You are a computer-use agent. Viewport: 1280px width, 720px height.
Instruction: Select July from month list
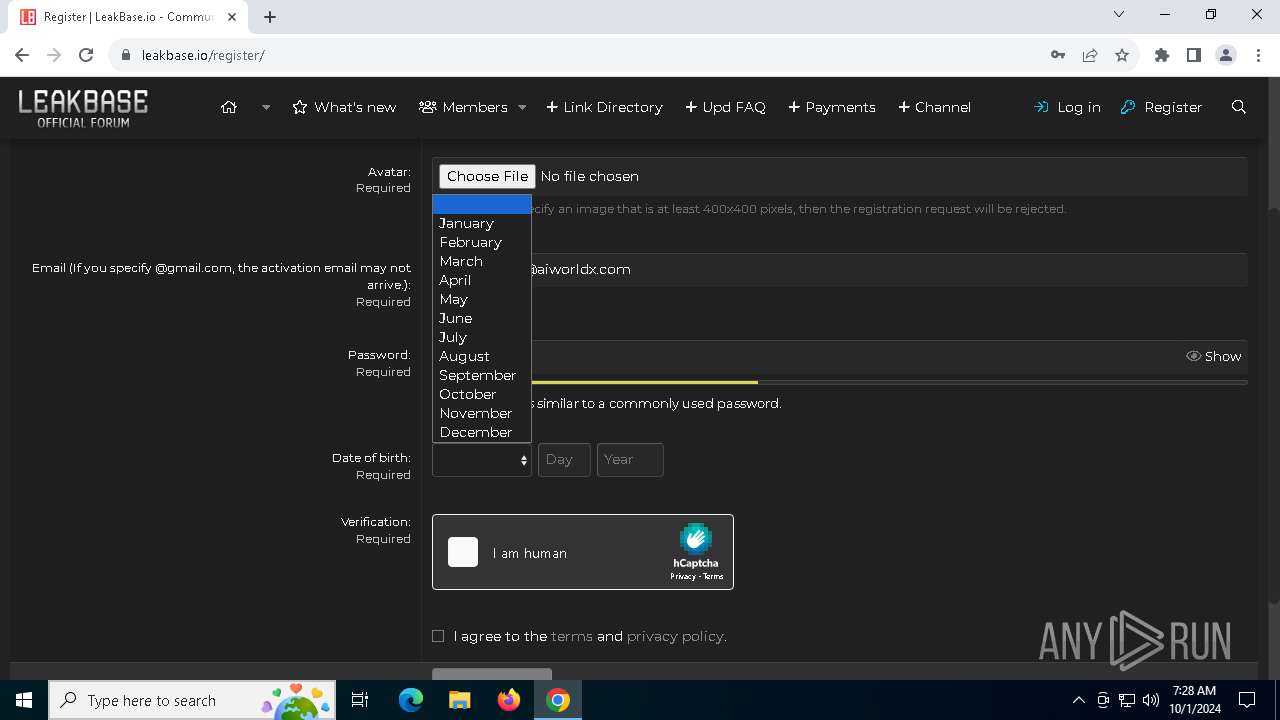click(x=481, y=337)
